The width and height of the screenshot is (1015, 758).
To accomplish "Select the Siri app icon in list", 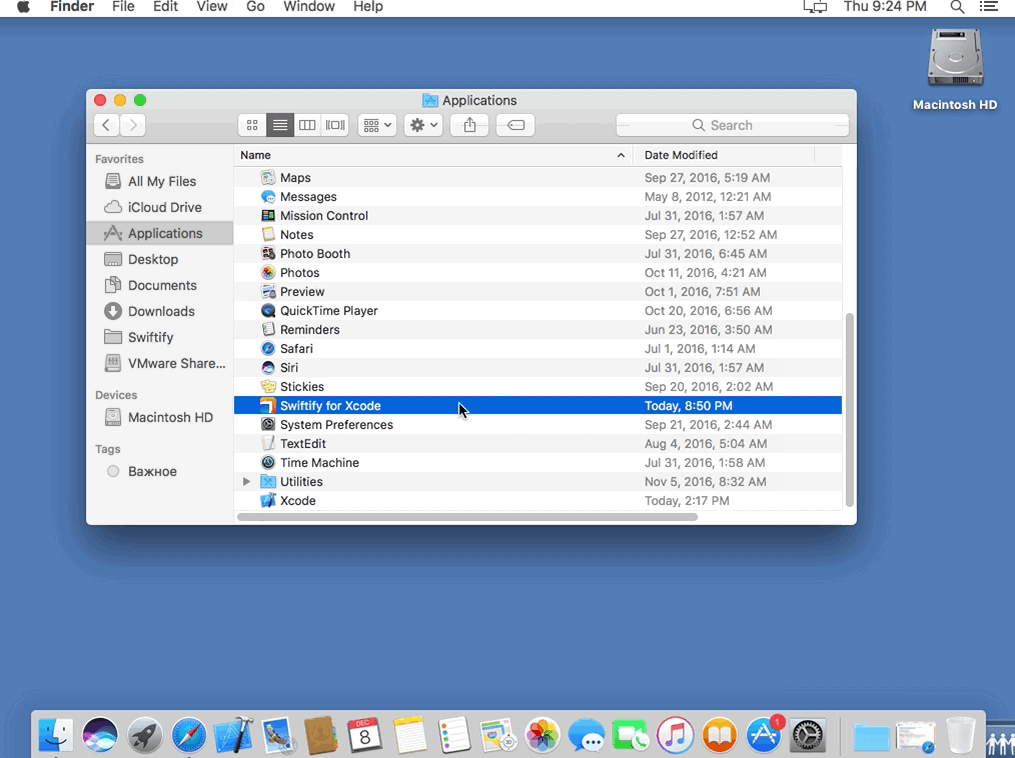I will (268, 367).
